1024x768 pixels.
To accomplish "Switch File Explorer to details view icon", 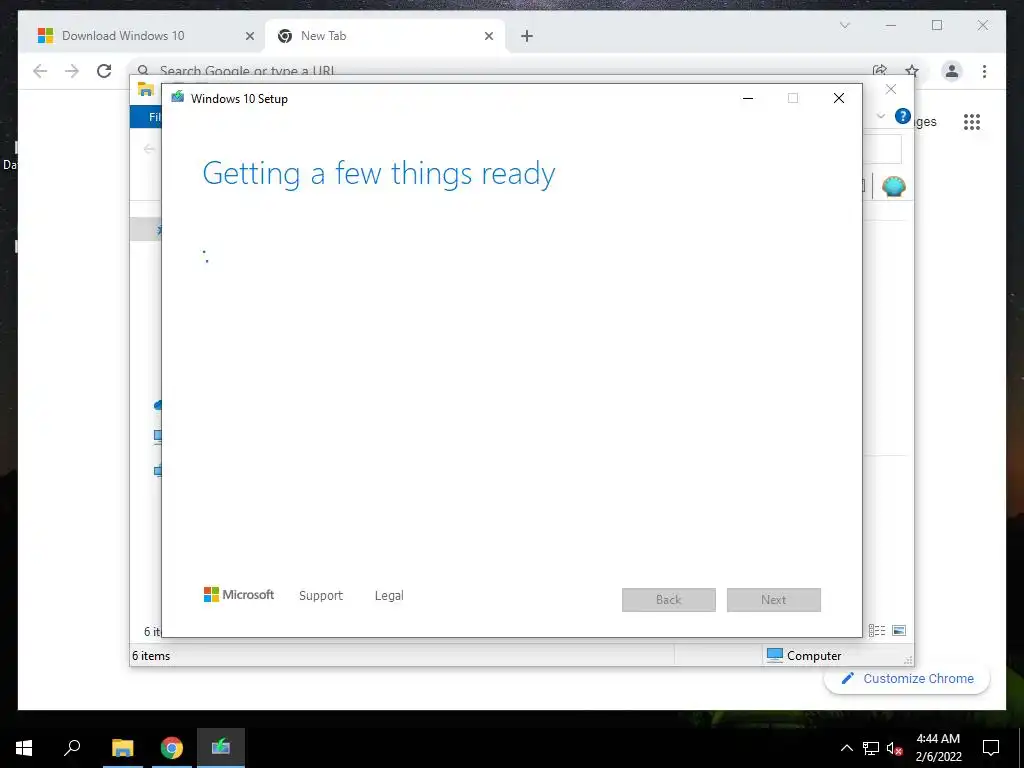I will (877, 630).
